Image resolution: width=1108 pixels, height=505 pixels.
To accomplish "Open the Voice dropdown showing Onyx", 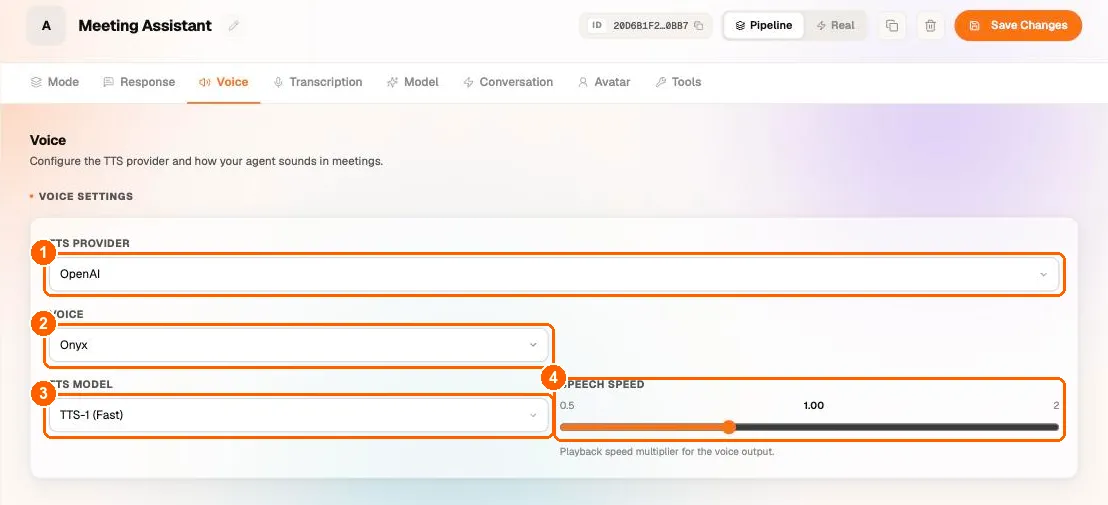I will coord(299,345).
